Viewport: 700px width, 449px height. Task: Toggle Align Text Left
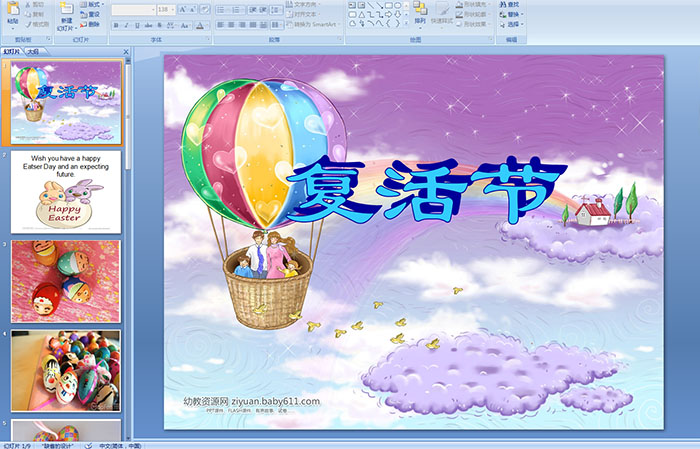coord(220,25)
